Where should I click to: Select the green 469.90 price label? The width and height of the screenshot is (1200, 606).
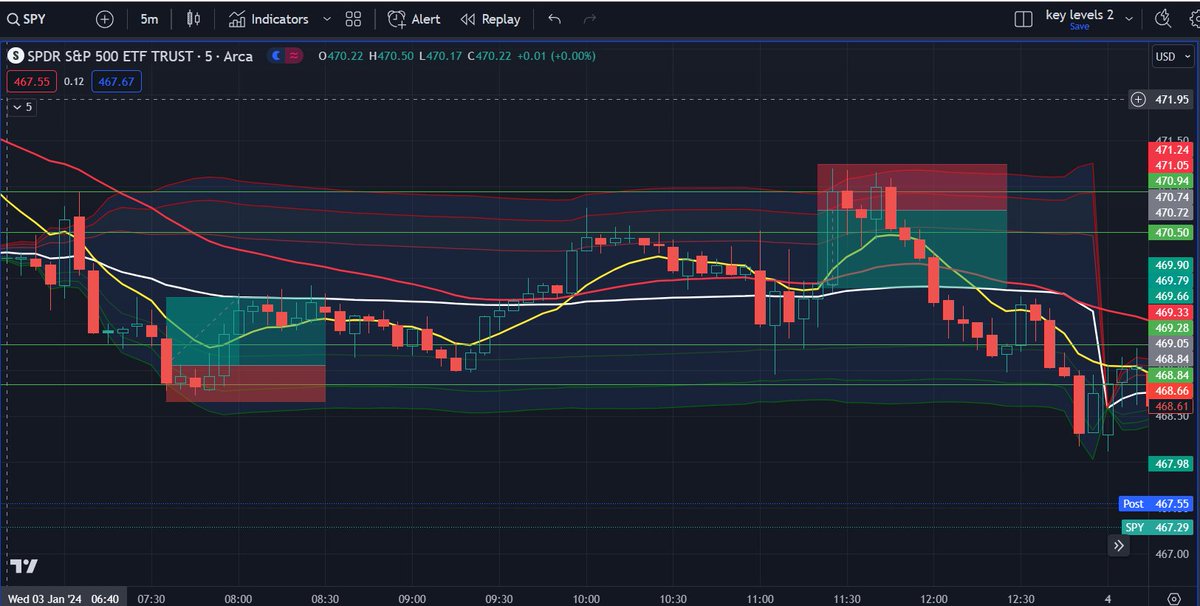click(x=1172, y=265)
